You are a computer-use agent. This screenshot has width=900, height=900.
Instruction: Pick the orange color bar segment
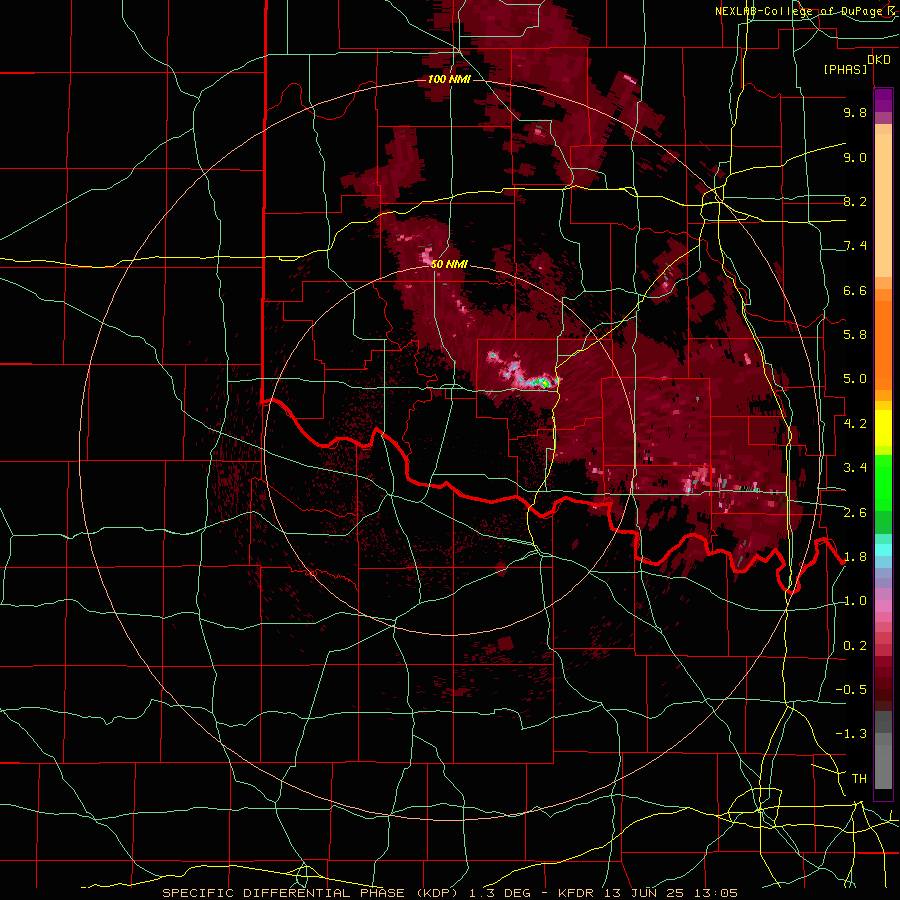point(883,344)
